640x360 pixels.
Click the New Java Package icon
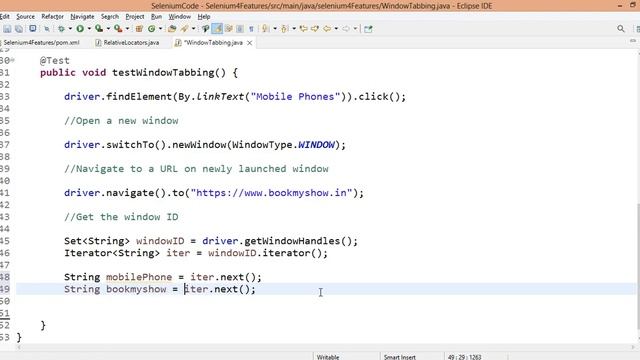(x=139, y=29)
